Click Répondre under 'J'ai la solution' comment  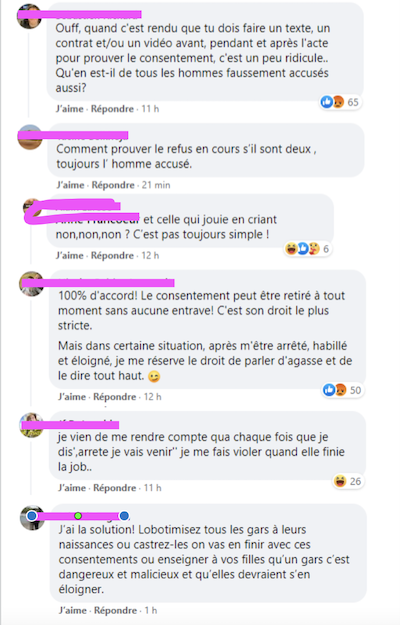click(116, 610)
